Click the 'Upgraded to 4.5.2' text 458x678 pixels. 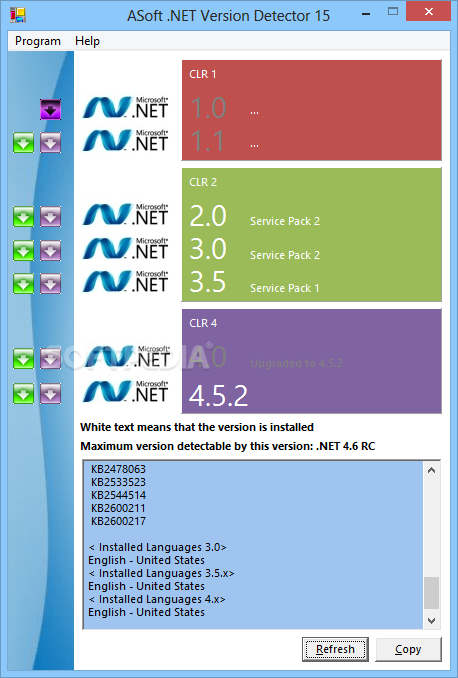coord(296,363)
